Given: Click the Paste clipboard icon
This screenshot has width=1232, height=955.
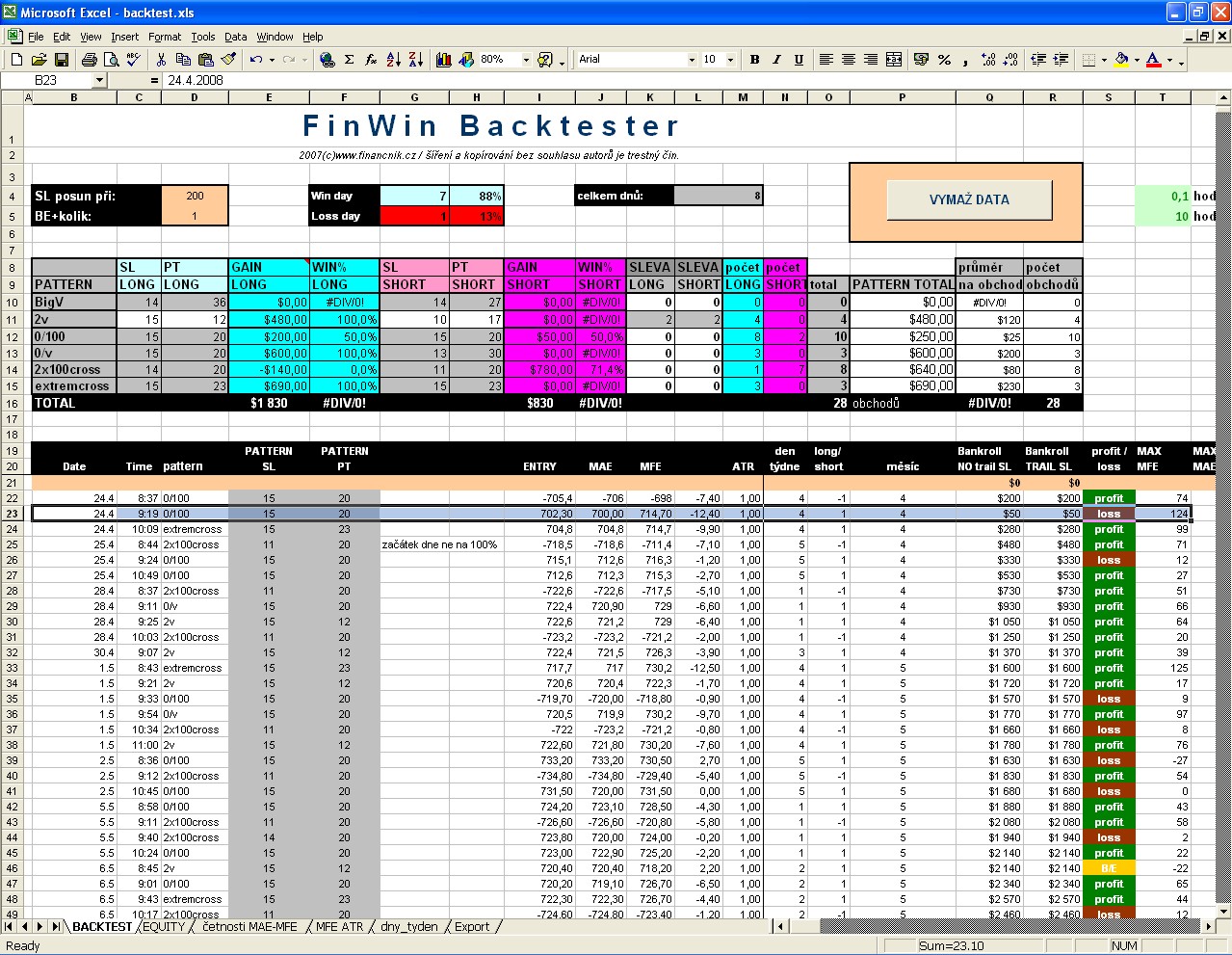Looking at the screenshot, I should 205,60.
